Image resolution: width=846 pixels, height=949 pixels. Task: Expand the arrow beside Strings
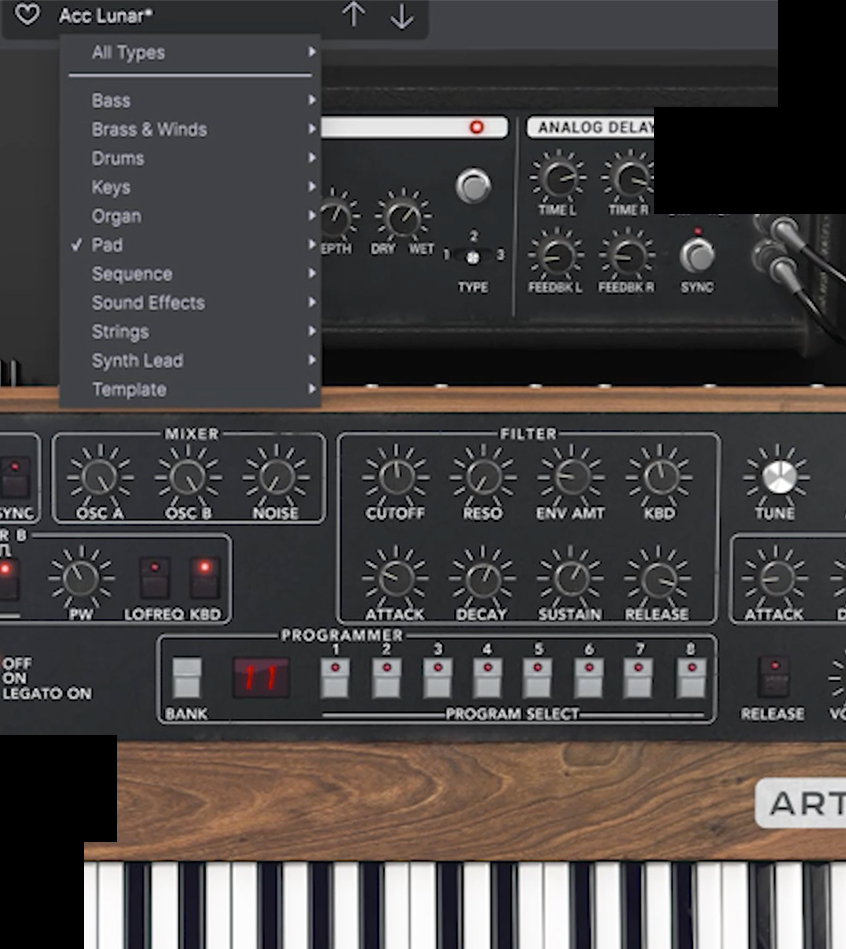(x=312, y=330)
